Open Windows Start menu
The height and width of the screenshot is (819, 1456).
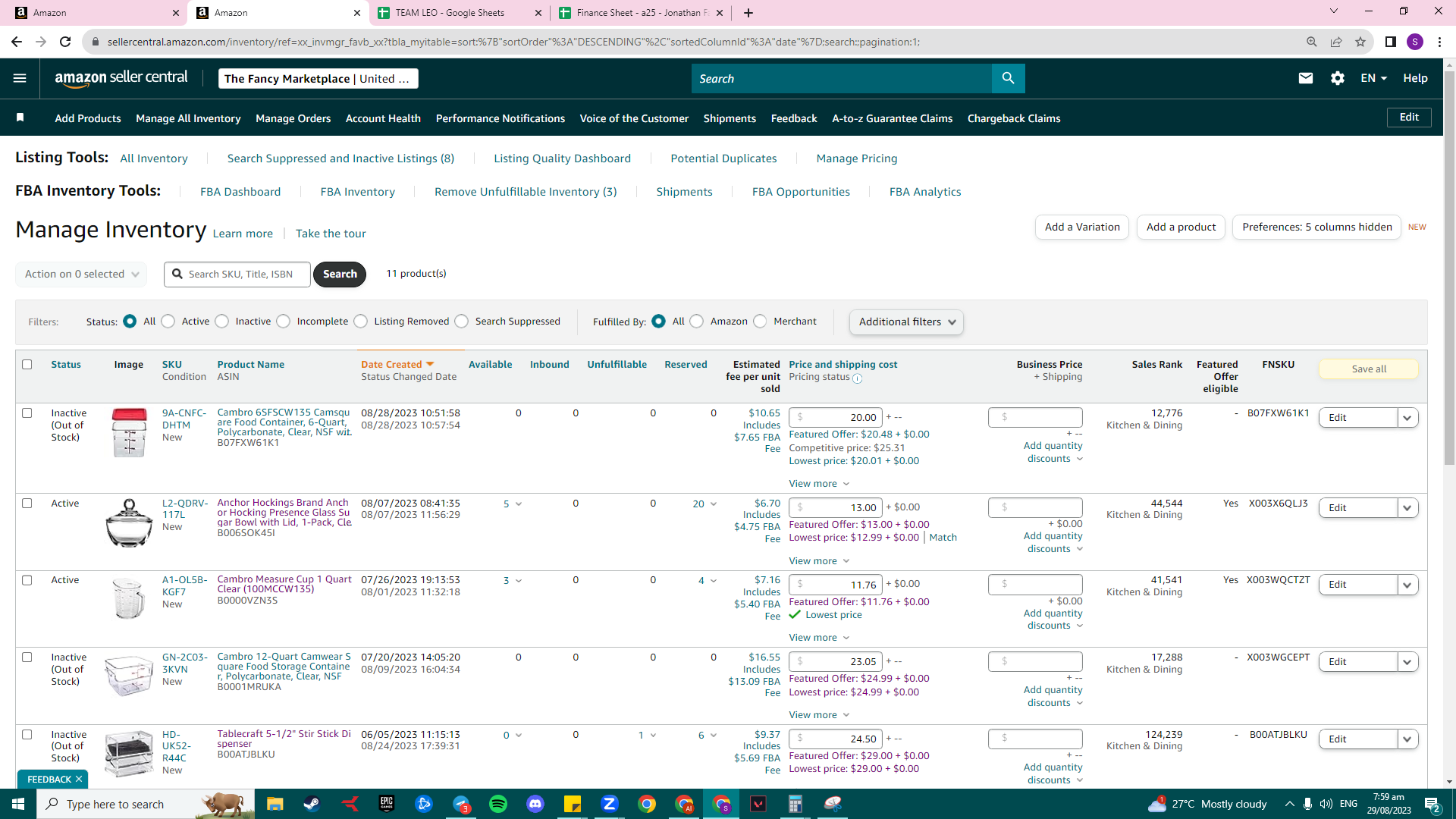18,804
